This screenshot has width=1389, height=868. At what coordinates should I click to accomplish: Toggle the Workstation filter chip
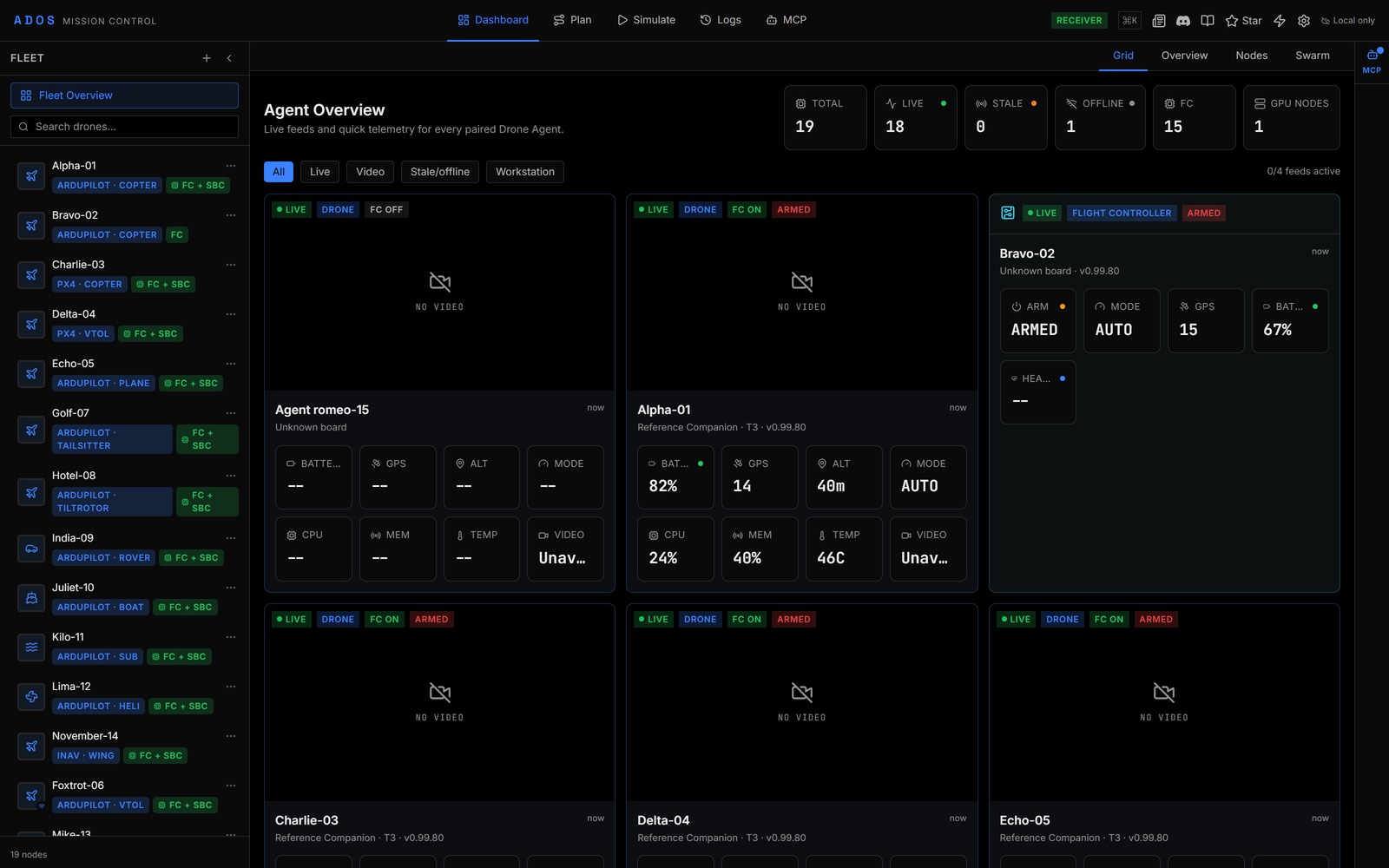coord(525,172)
